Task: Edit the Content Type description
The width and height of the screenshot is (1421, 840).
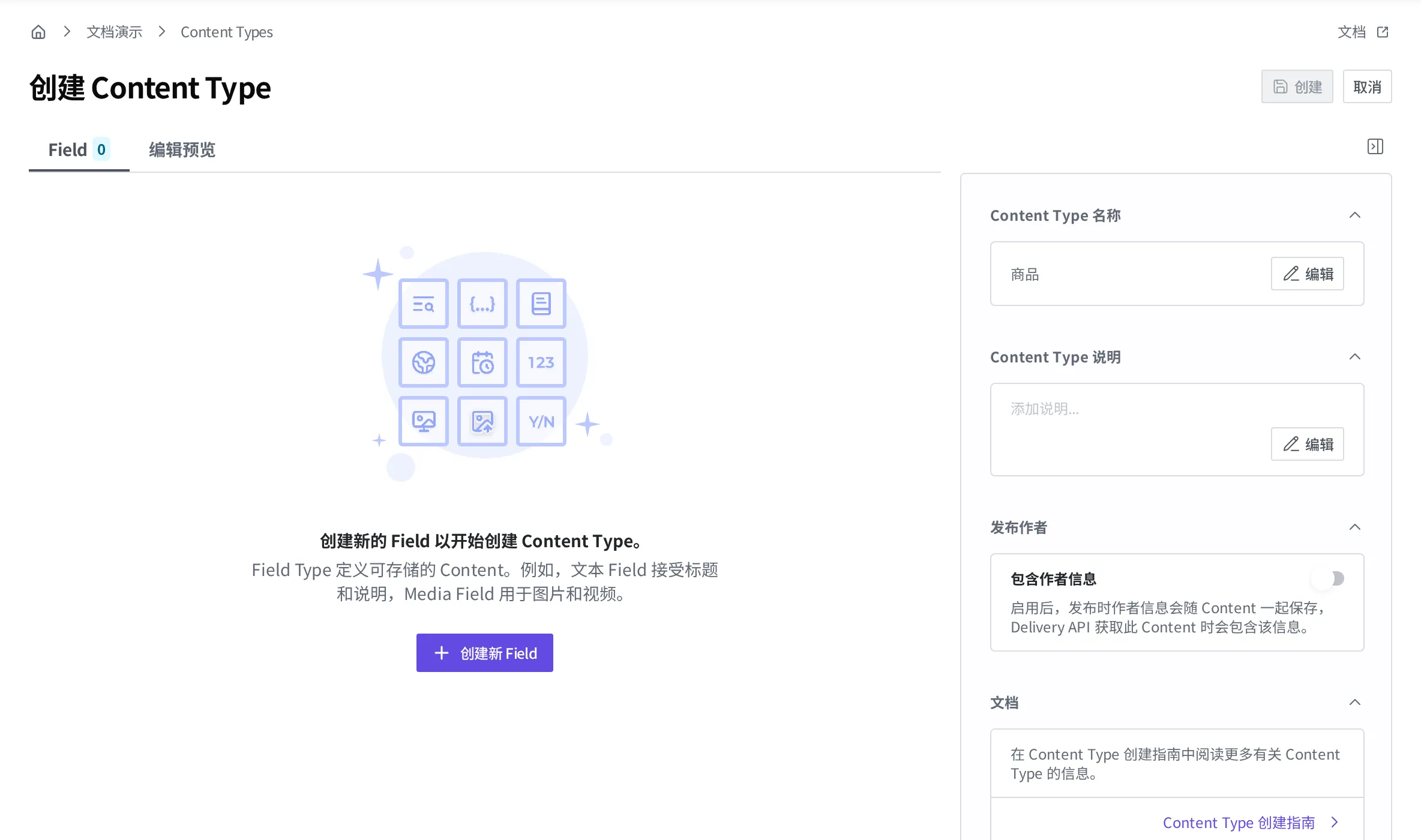Action: 1307,444
